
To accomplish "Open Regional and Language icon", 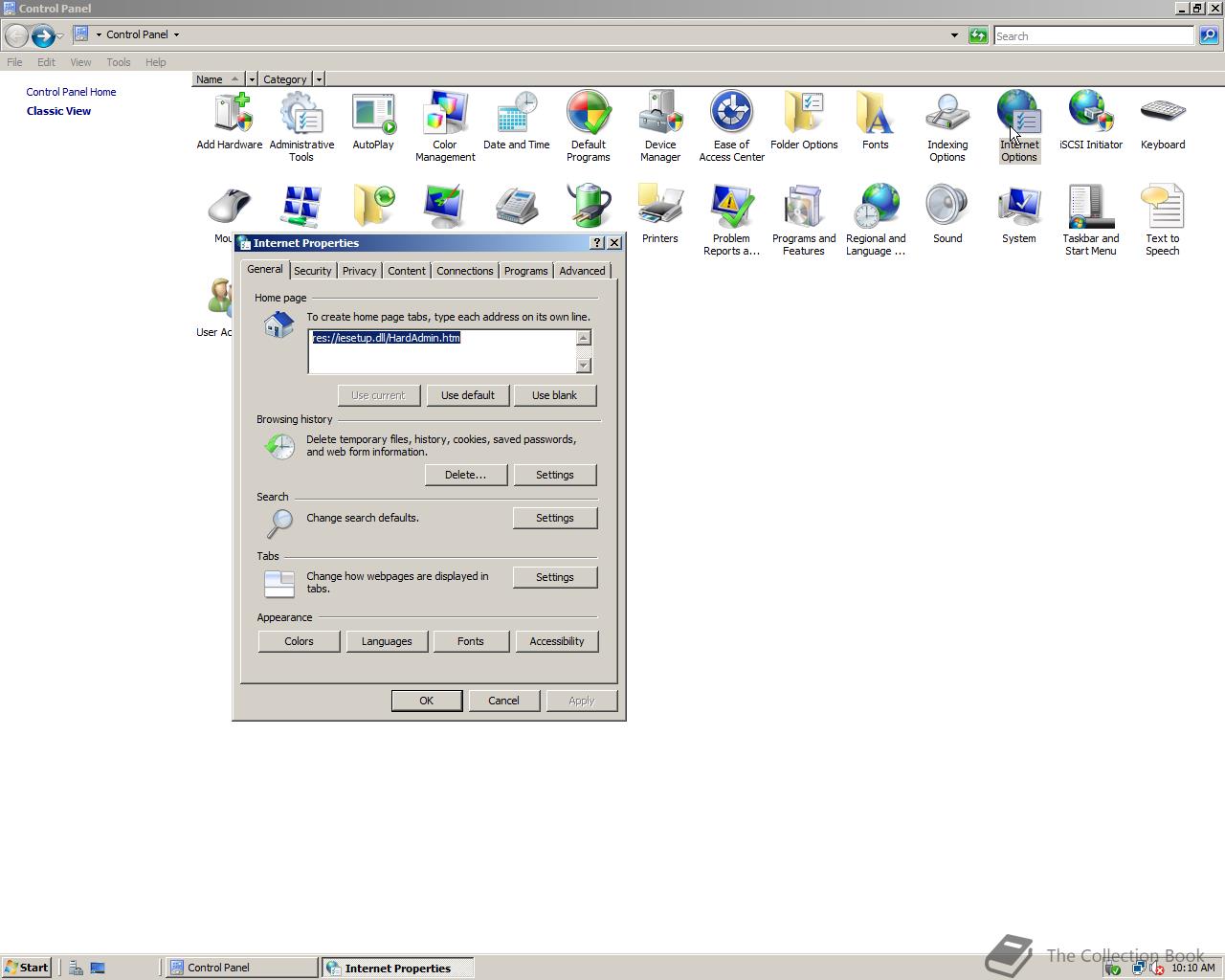I will point(876,220).
